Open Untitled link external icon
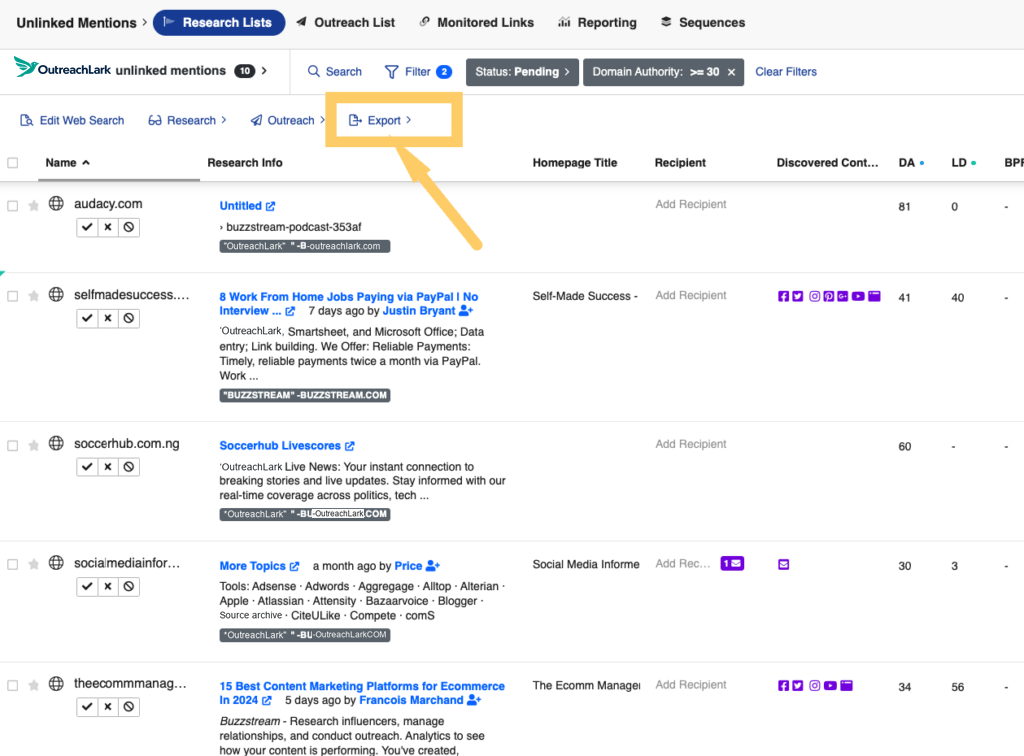 click(270, 206)
